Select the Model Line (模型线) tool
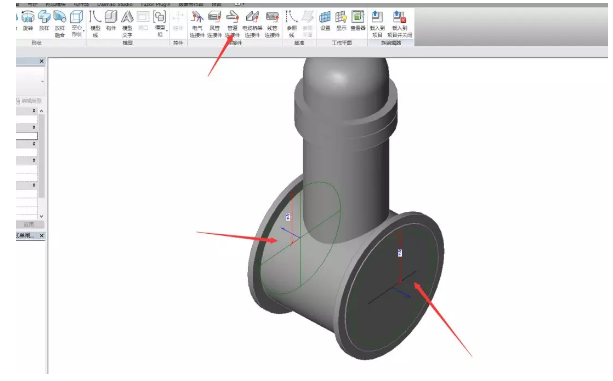 click(95, 24)
